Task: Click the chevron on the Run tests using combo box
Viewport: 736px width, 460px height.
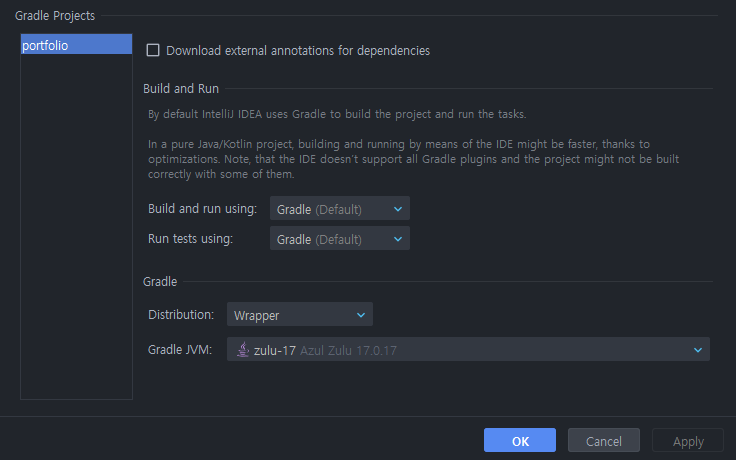Action: [x=398, y=239]
